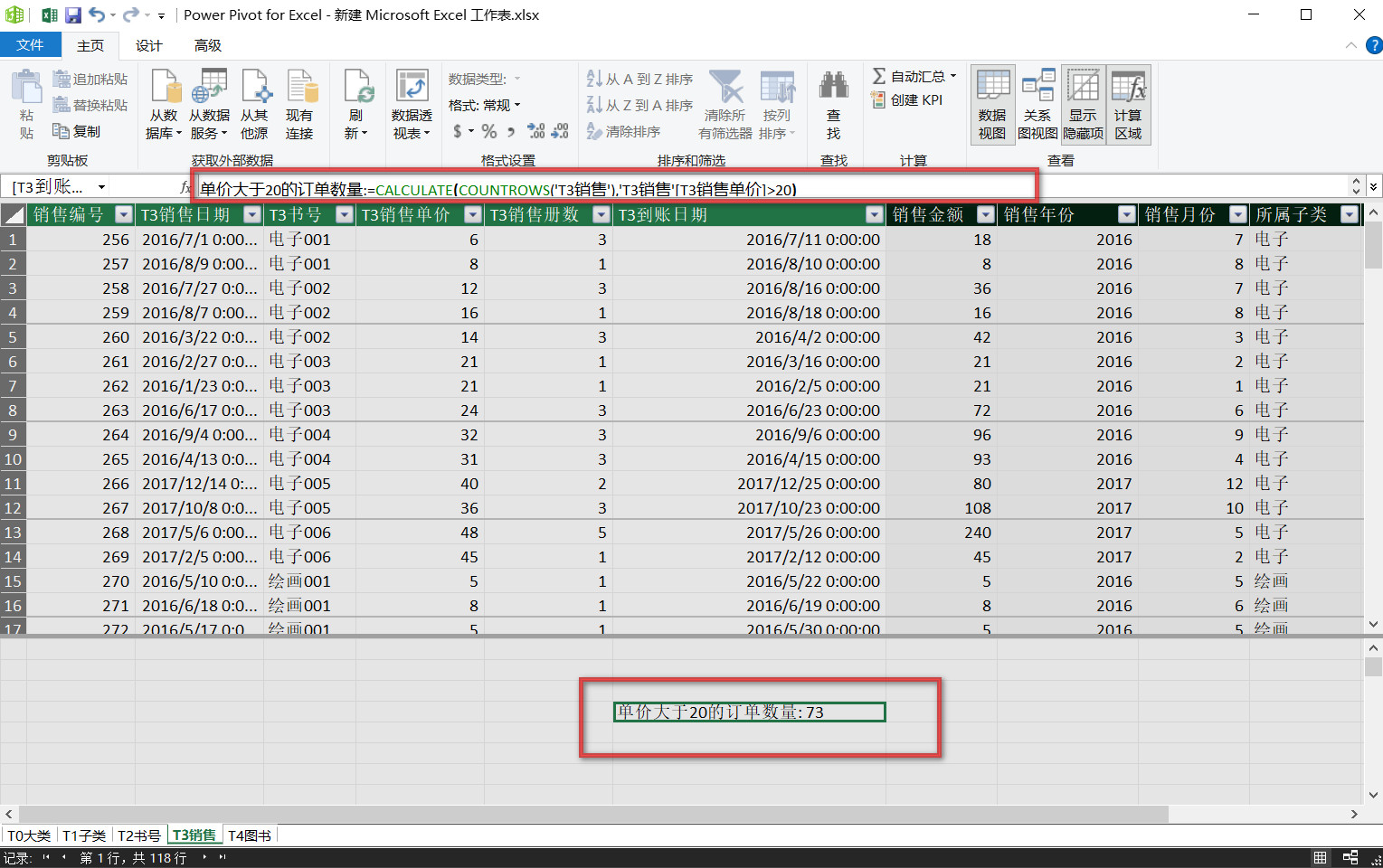Select the measure cell 单价大于20的订单数量: 73
Viewport: 1383px width, 868px height.
(749, 712)
